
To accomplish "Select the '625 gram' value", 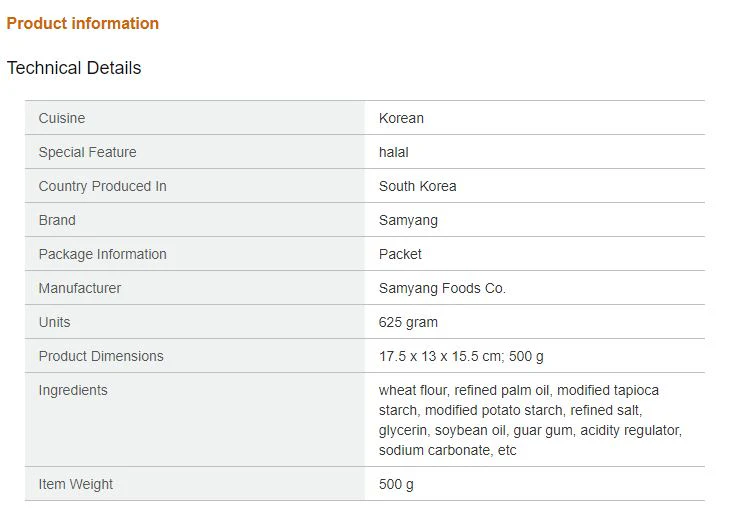I will point(408,322).
